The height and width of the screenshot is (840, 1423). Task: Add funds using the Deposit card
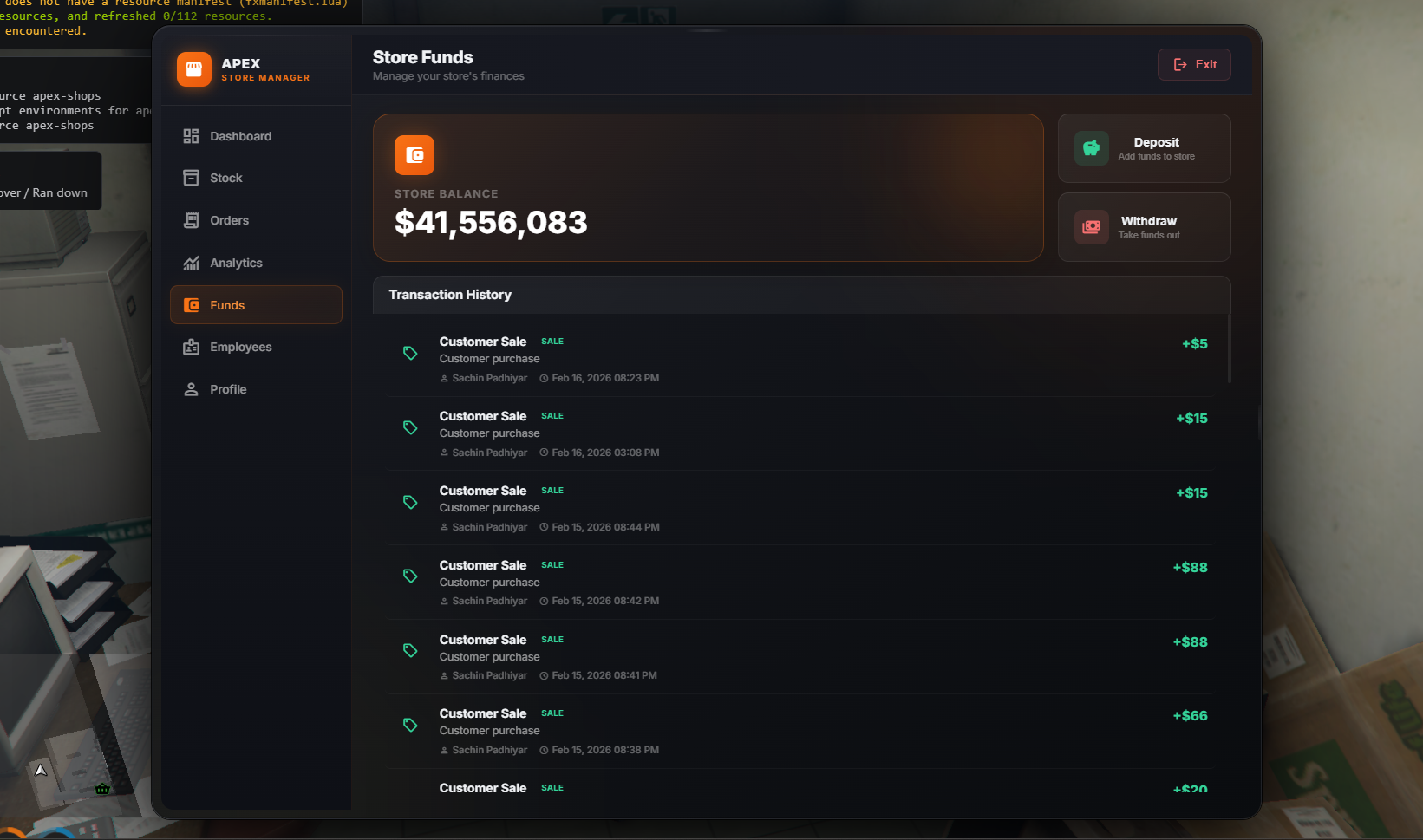[x=1145, y=148]
